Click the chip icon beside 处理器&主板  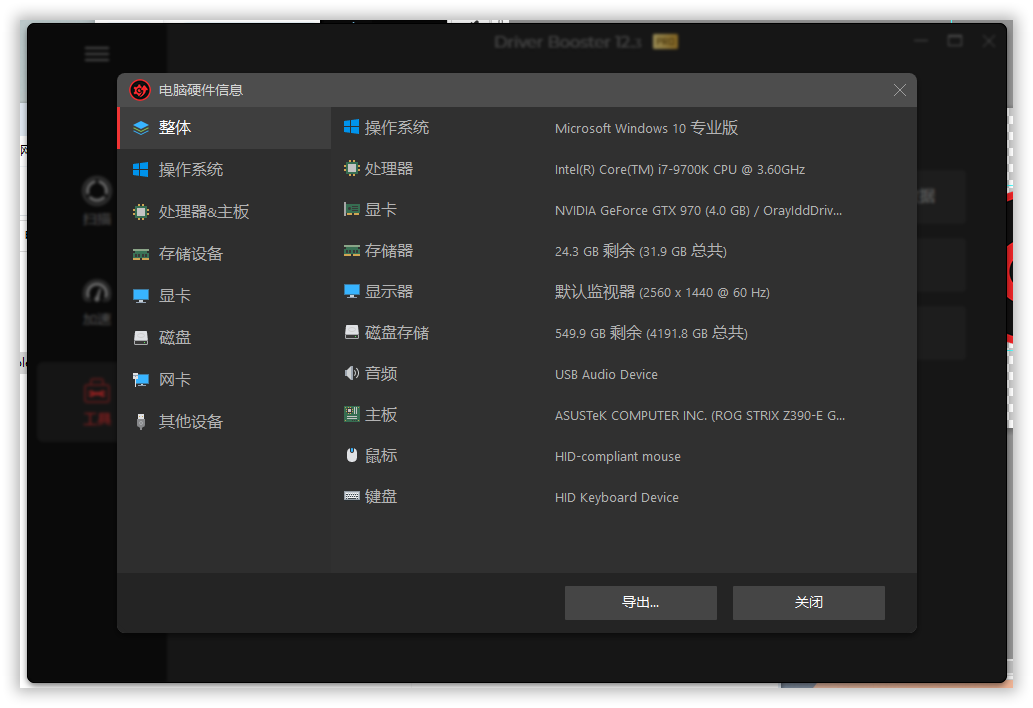click(x=141, y=211)
